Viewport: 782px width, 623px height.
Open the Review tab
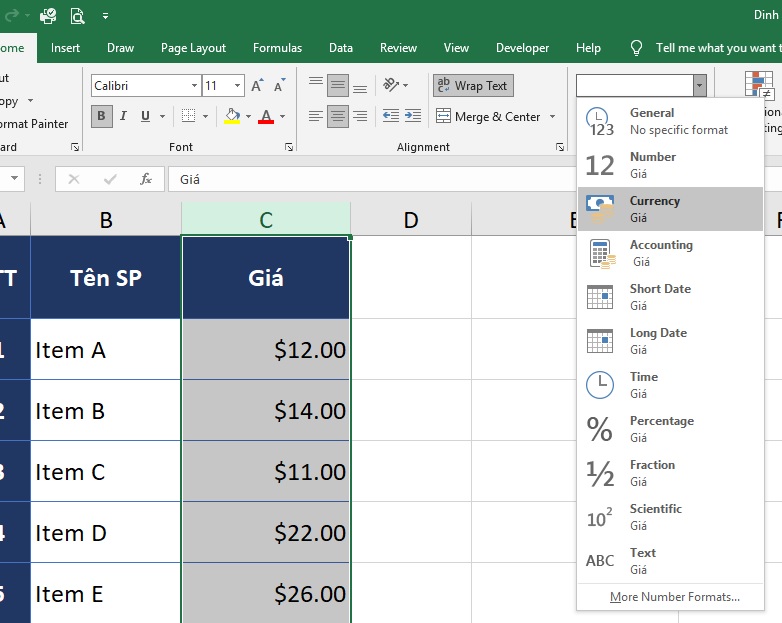pyautogui.click(x=398, y=48)
